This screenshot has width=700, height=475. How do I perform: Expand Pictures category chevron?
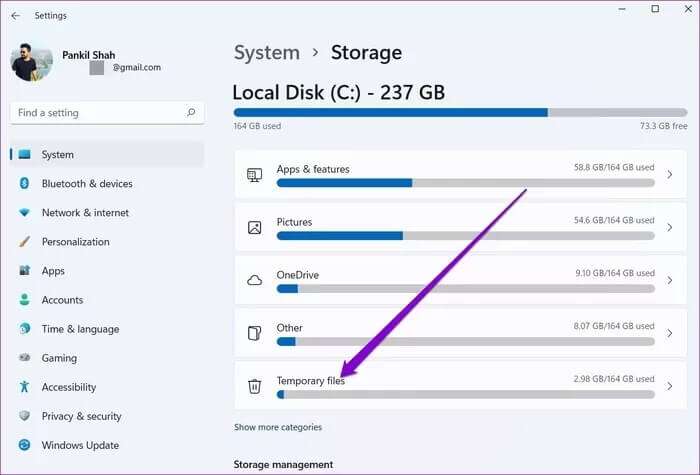(670, 227)
